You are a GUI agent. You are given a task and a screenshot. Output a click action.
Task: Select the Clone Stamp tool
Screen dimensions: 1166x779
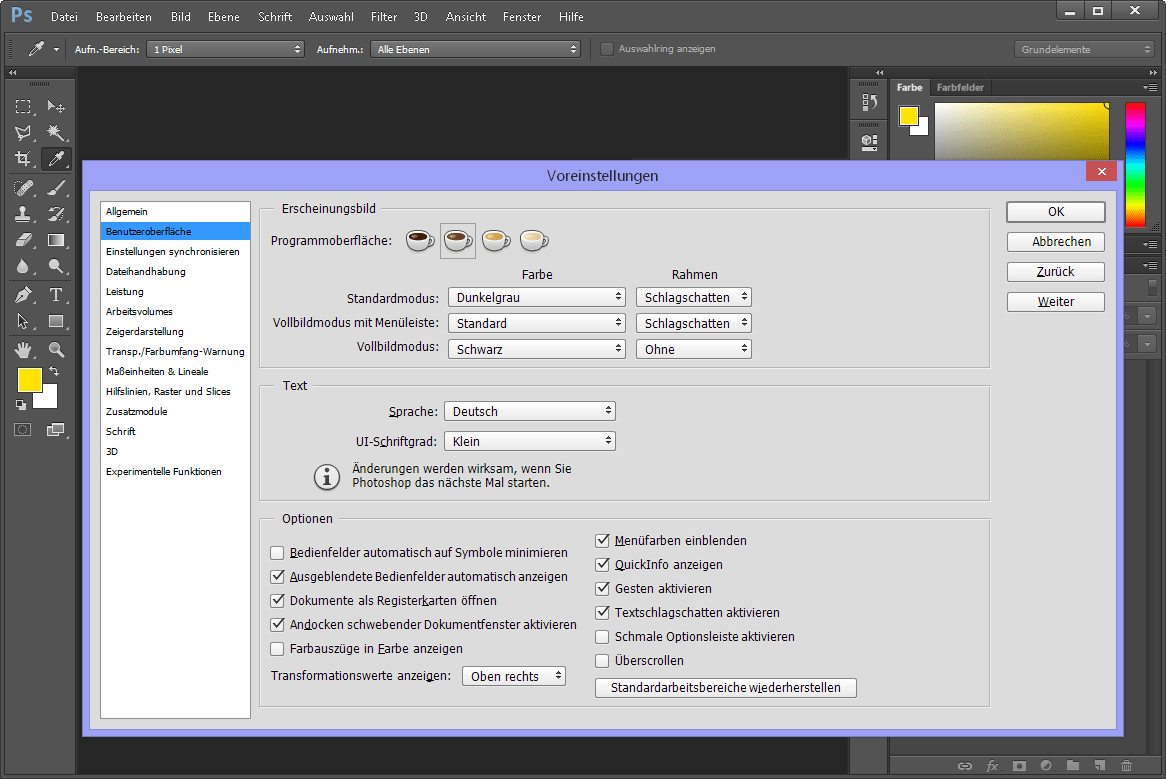[x=23, y=214]
